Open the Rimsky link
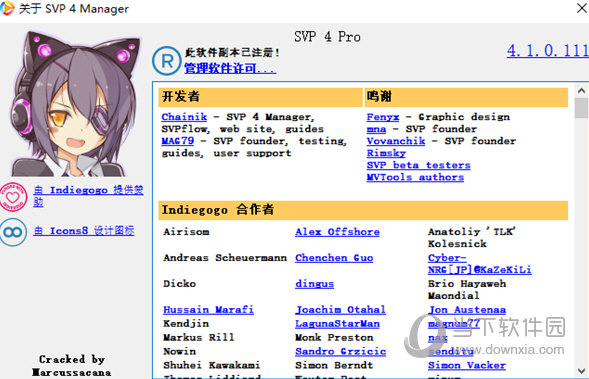The height and width of the screenshot is (379, 589). coord(386,153)
